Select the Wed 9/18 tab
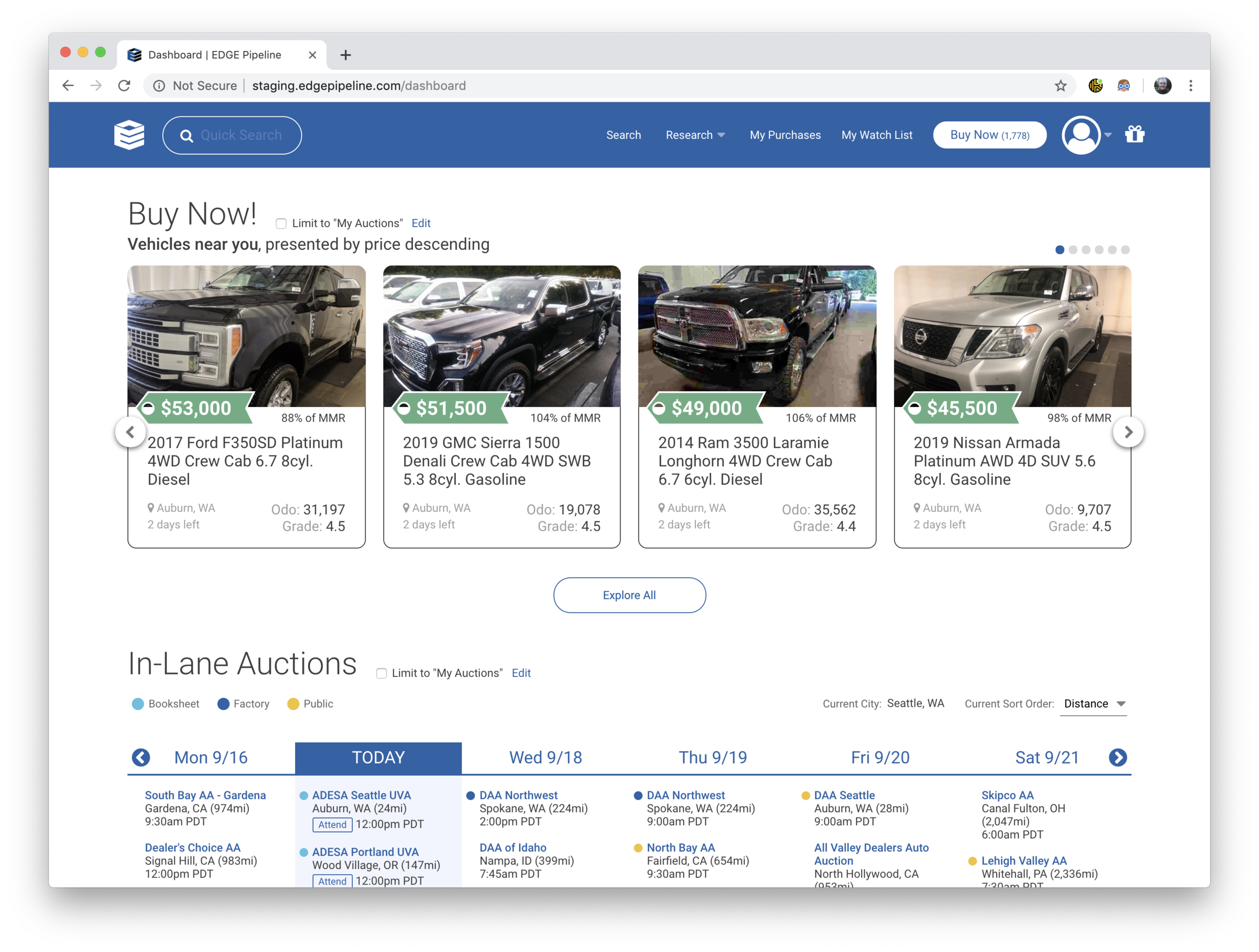Viewport: 1259px width, 952px height. pyautogui.click(x=545, y=758)
